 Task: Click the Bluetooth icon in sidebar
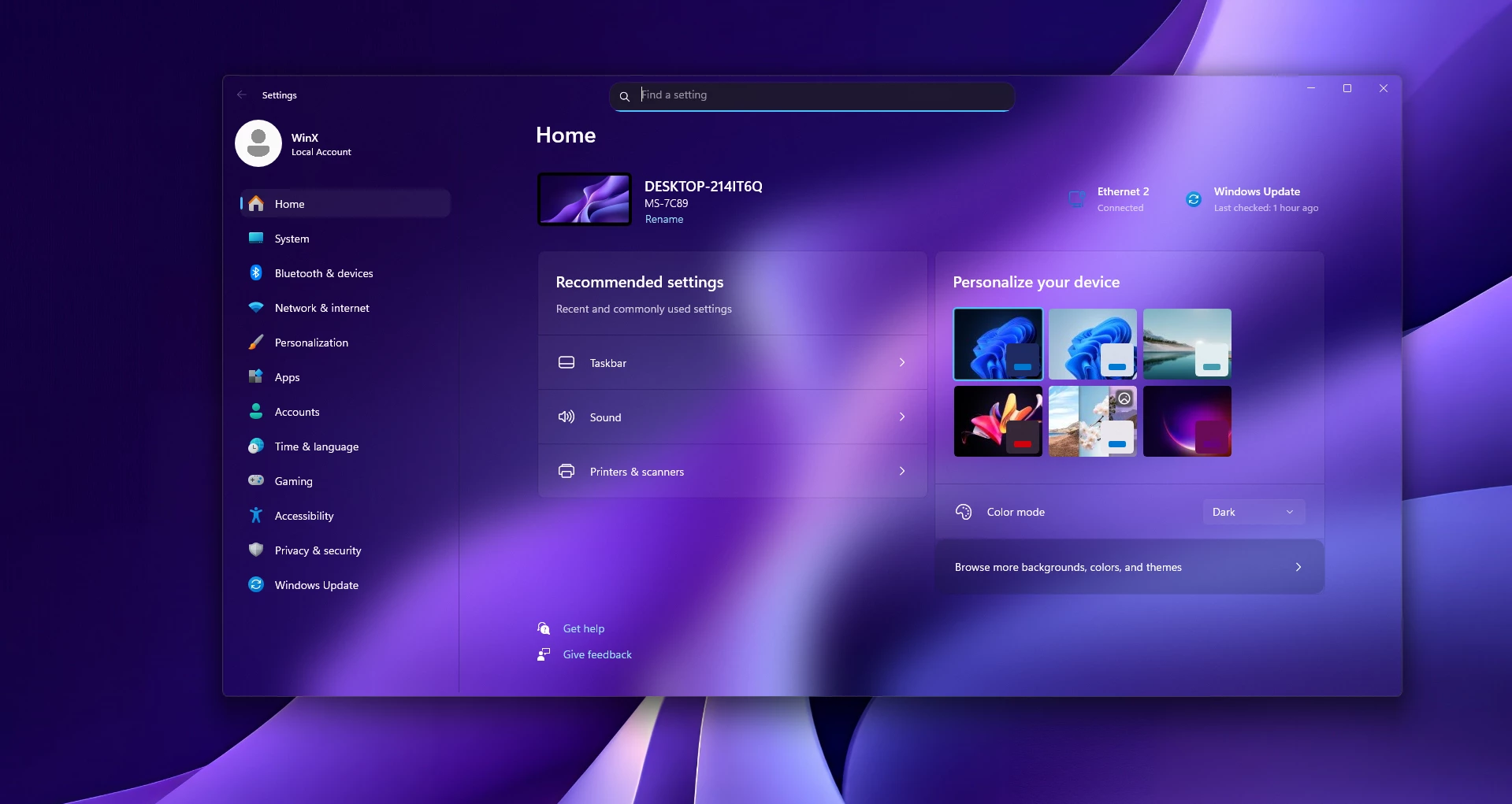tap(256, 272)
